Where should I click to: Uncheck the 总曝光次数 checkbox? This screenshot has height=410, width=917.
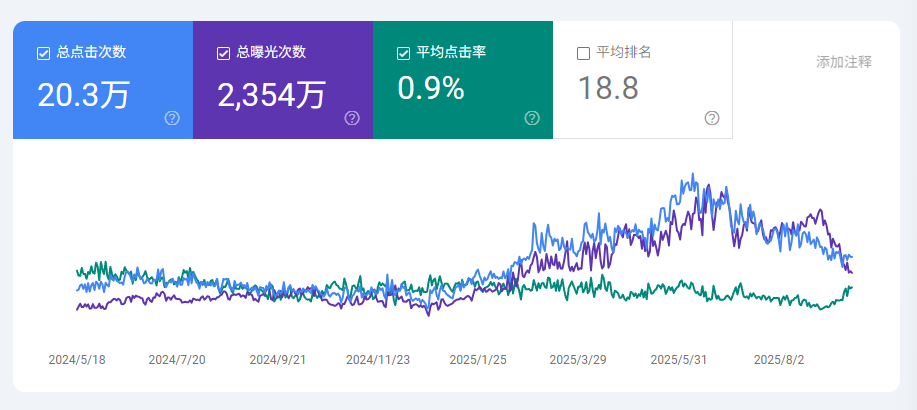pyautogui.click(x=223, y=53)
